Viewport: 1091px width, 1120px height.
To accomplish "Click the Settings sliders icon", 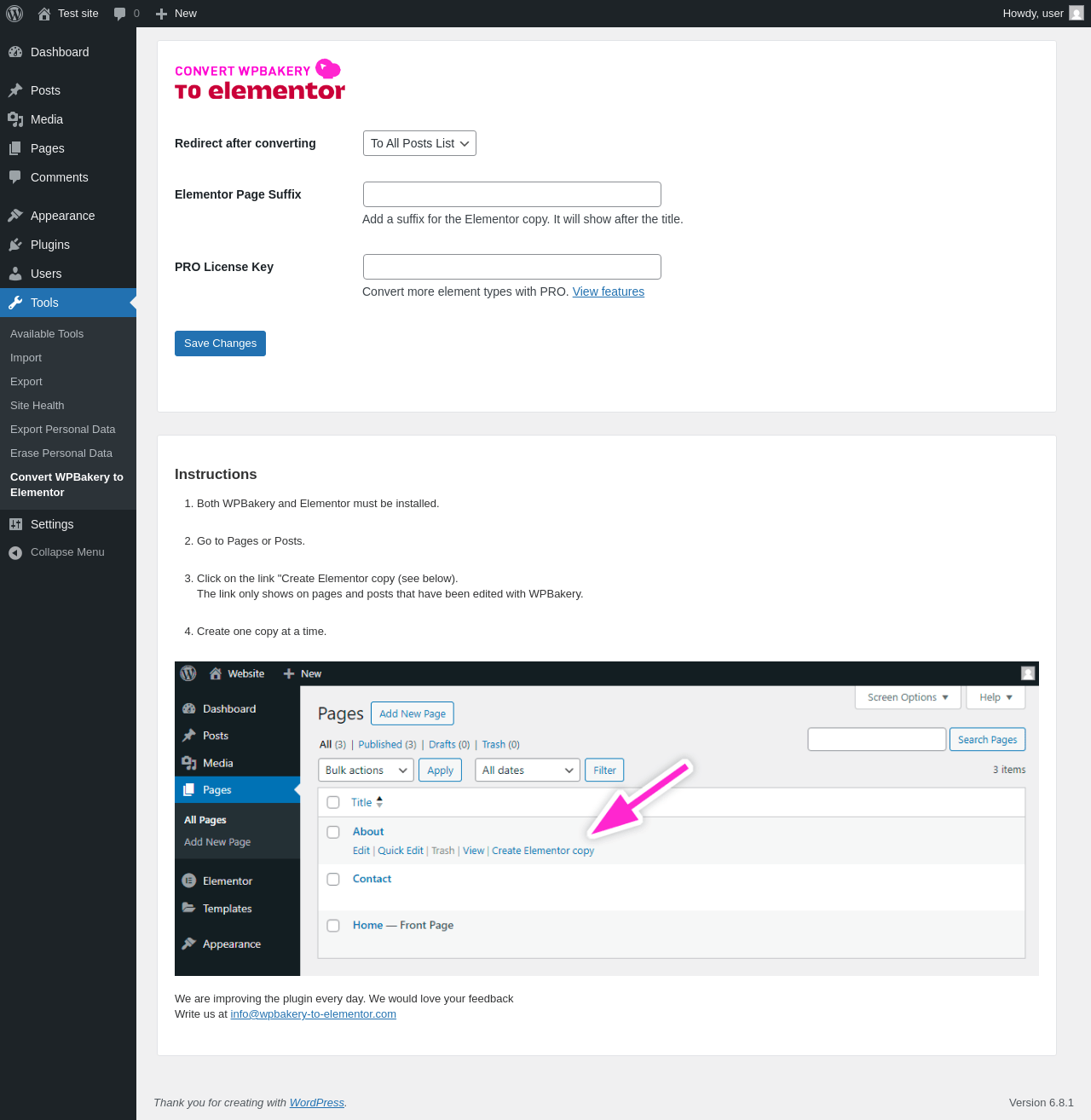I will coord(15,524).
